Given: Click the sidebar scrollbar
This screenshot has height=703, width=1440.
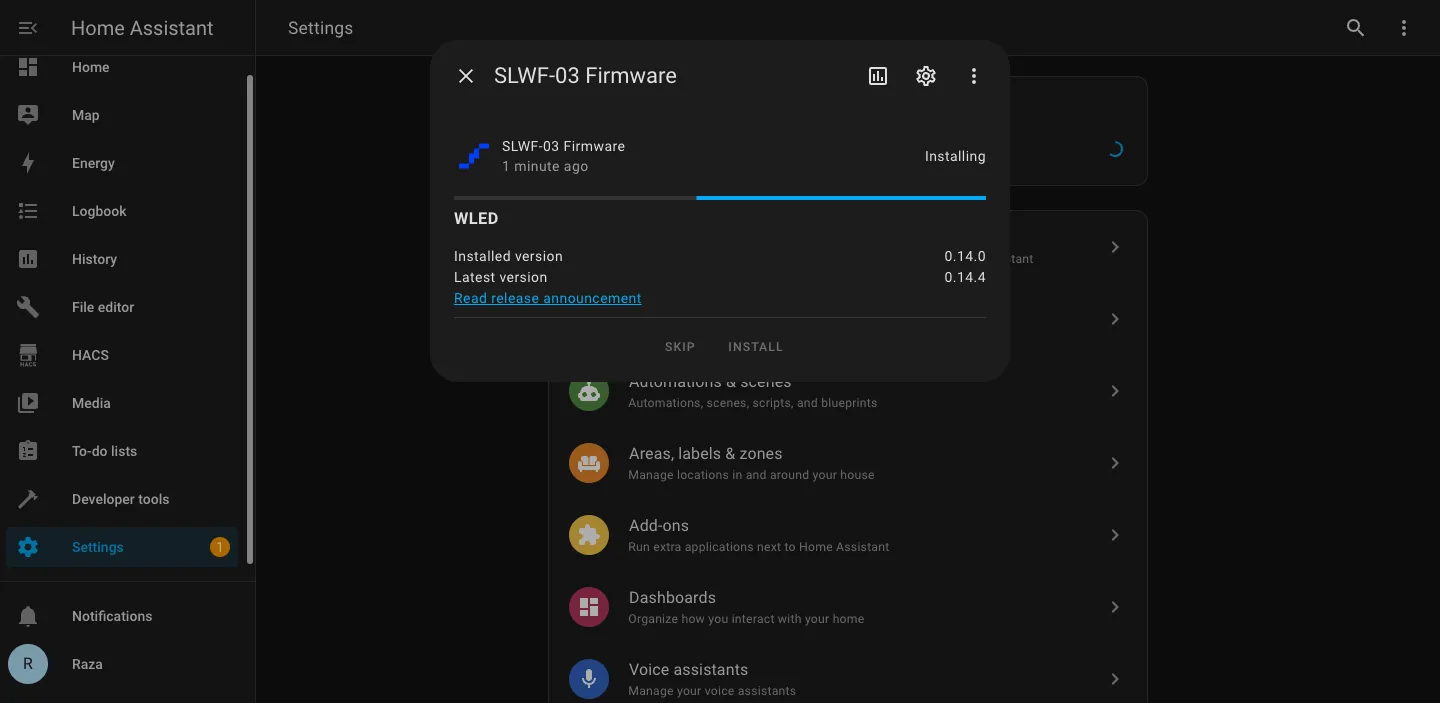Looking at the screenshot, I should (x=250, y=318).
